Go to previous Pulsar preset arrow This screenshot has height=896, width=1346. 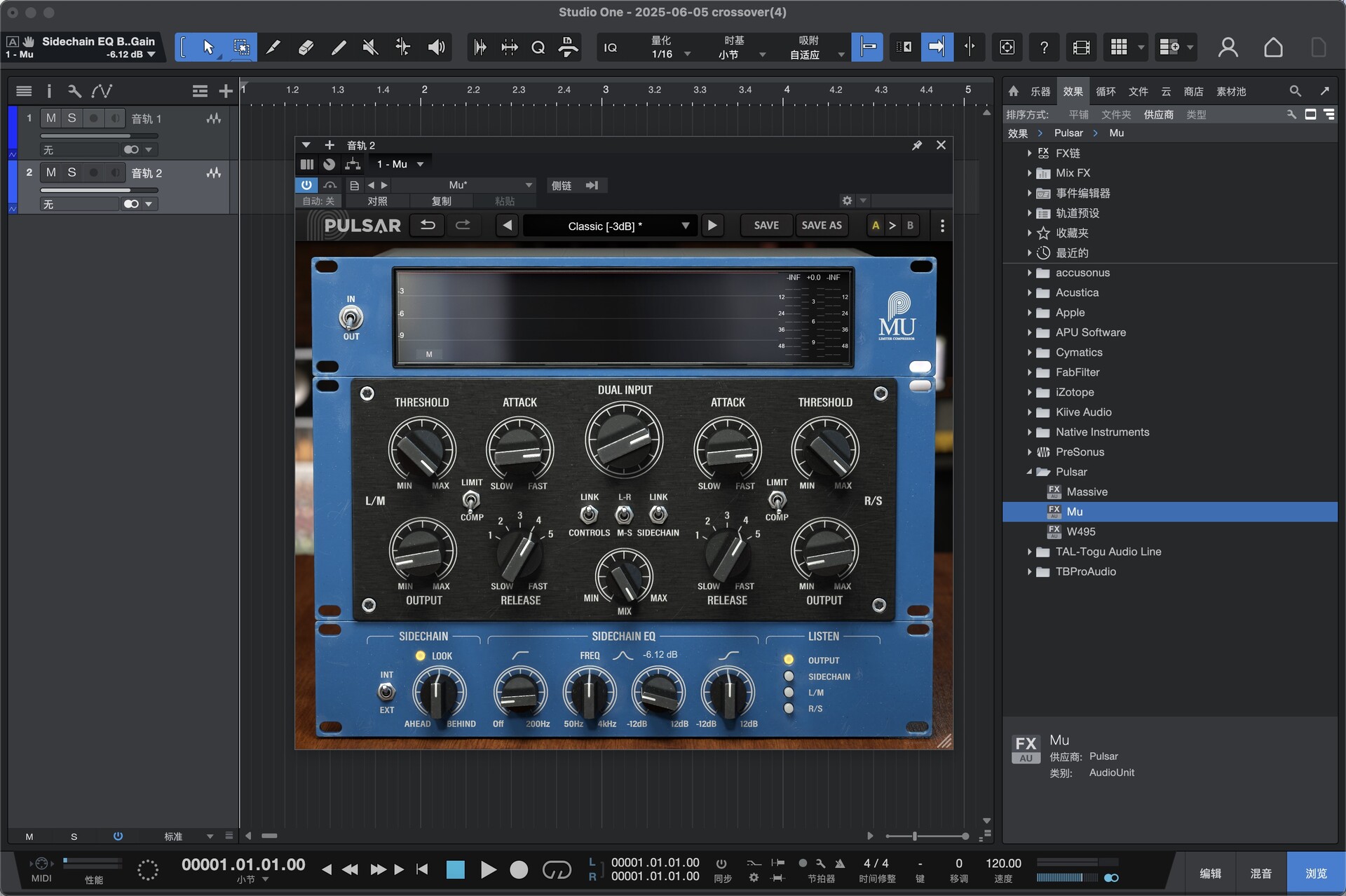[x=508, y=226]
